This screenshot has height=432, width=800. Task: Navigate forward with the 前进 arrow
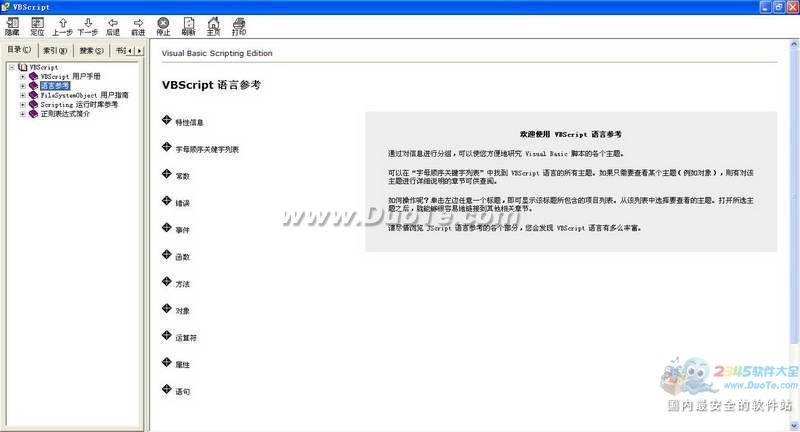(138, 26)
